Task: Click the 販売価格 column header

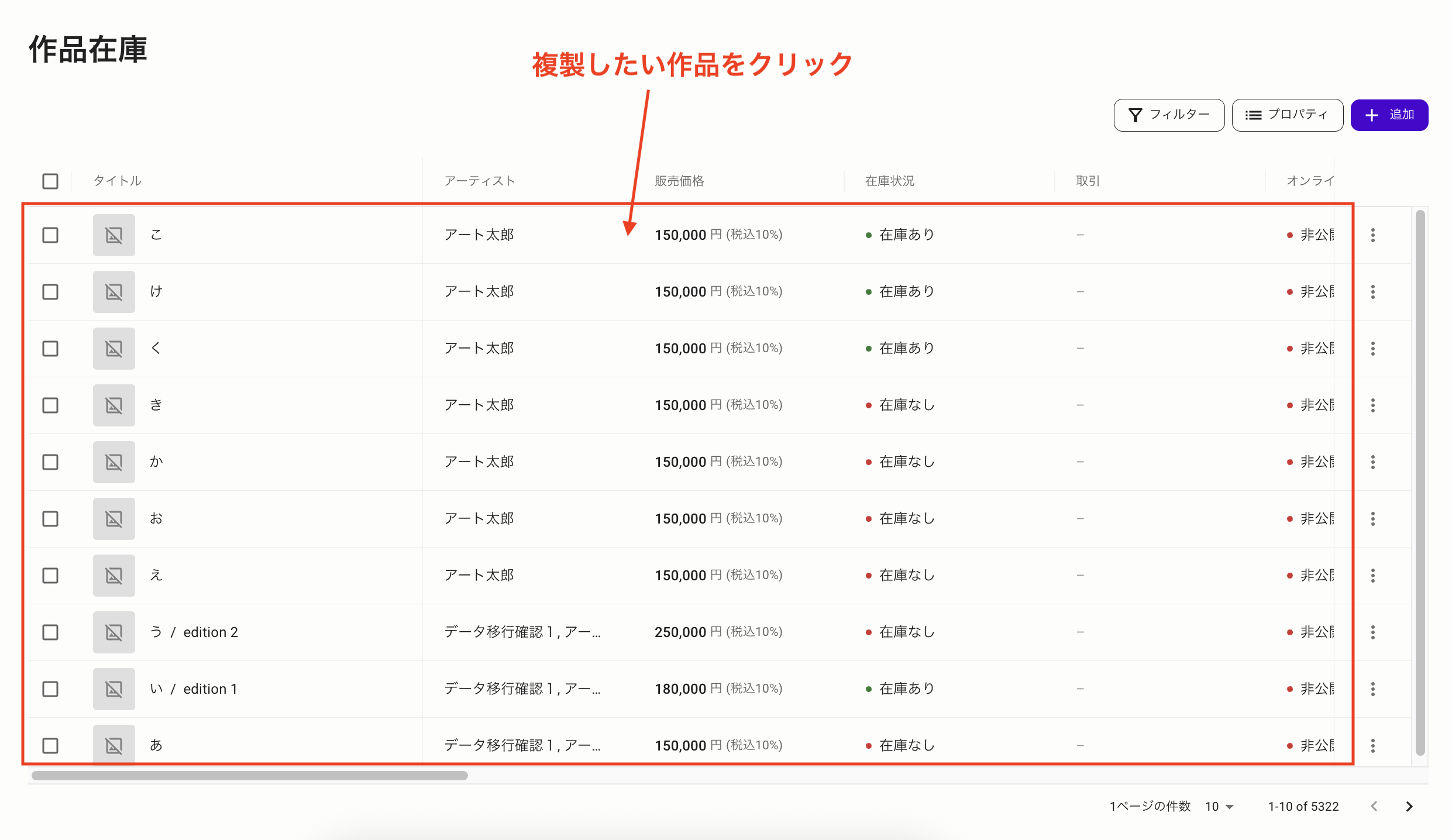Action: click(x=679, y=181)
